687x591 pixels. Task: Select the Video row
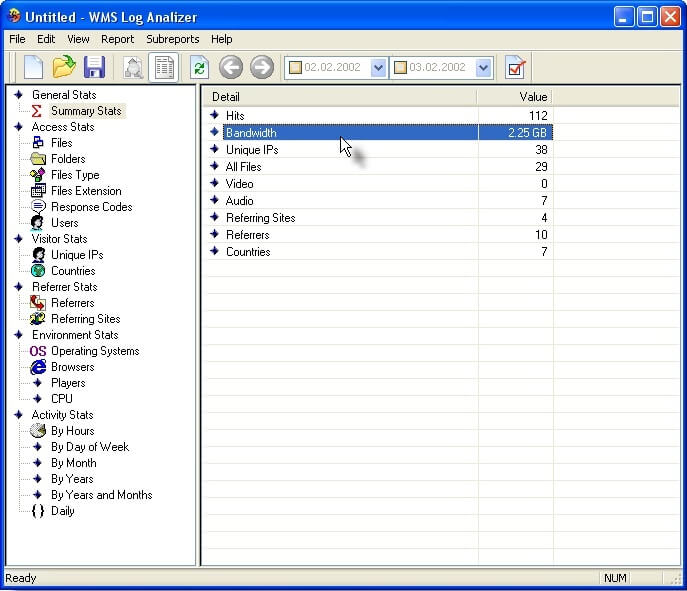pos(380,184)
